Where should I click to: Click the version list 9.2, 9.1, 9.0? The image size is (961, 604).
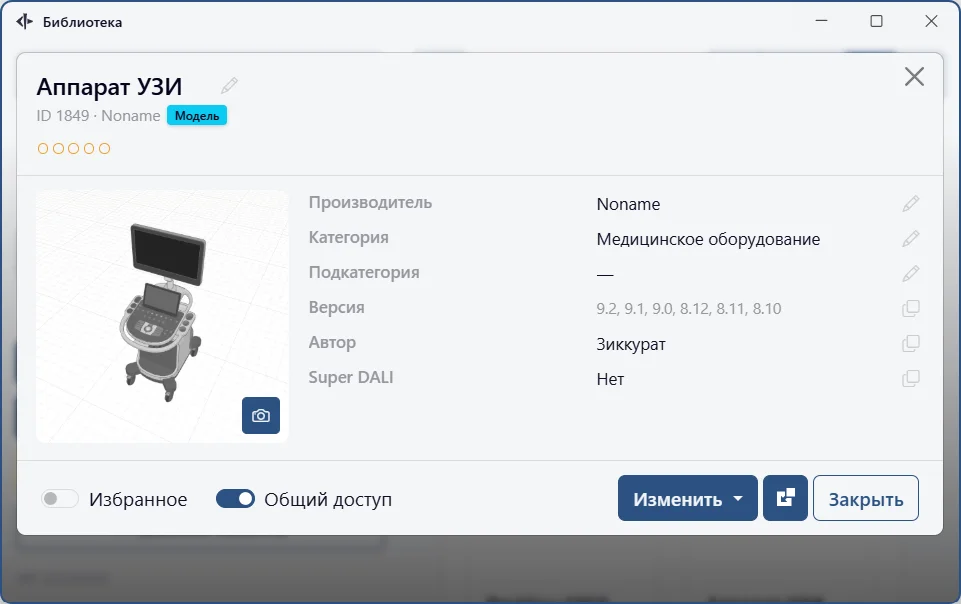[689, 309]
